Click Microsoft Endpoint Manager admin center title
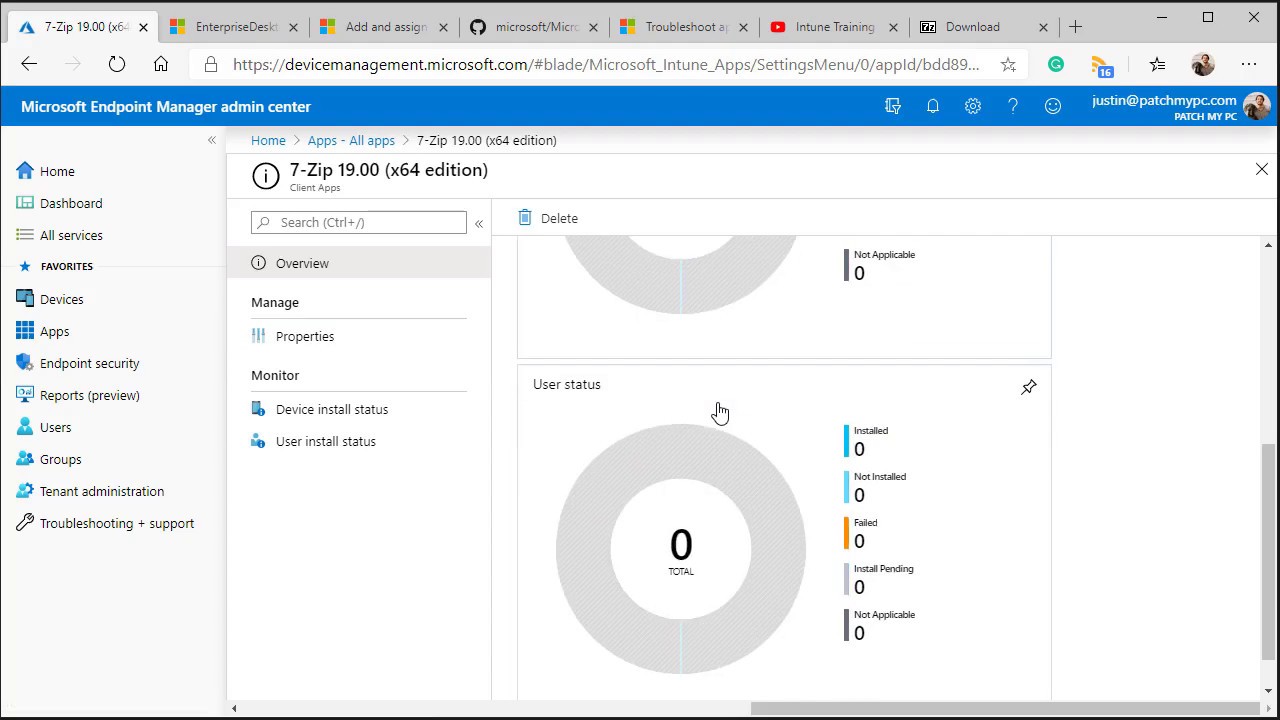Image resolution: width=1280 pixels, height=720 pixels. coord(166,106)
